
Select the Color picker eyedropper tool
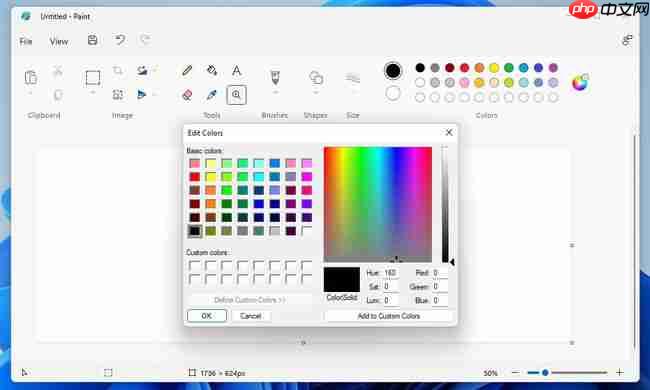click(x=212, y=95)
